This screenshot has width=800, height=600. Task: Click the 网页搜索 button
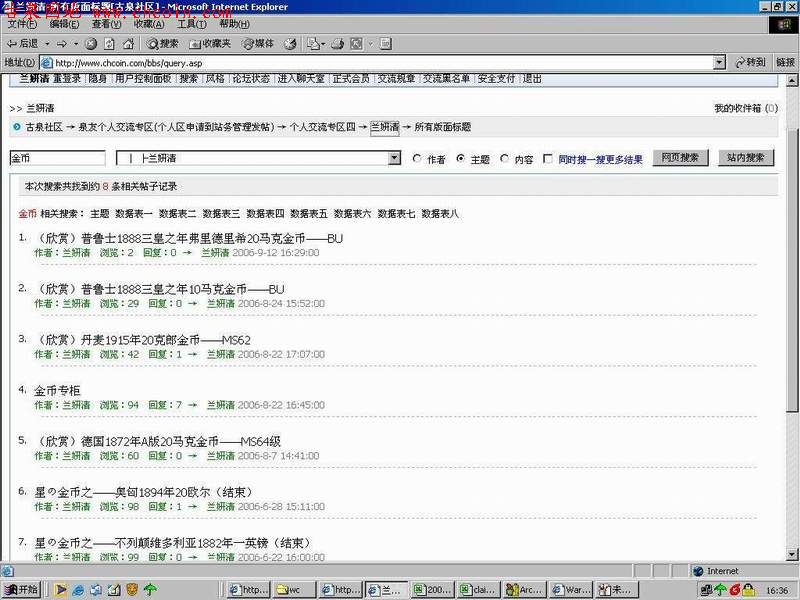pos(680,157)
